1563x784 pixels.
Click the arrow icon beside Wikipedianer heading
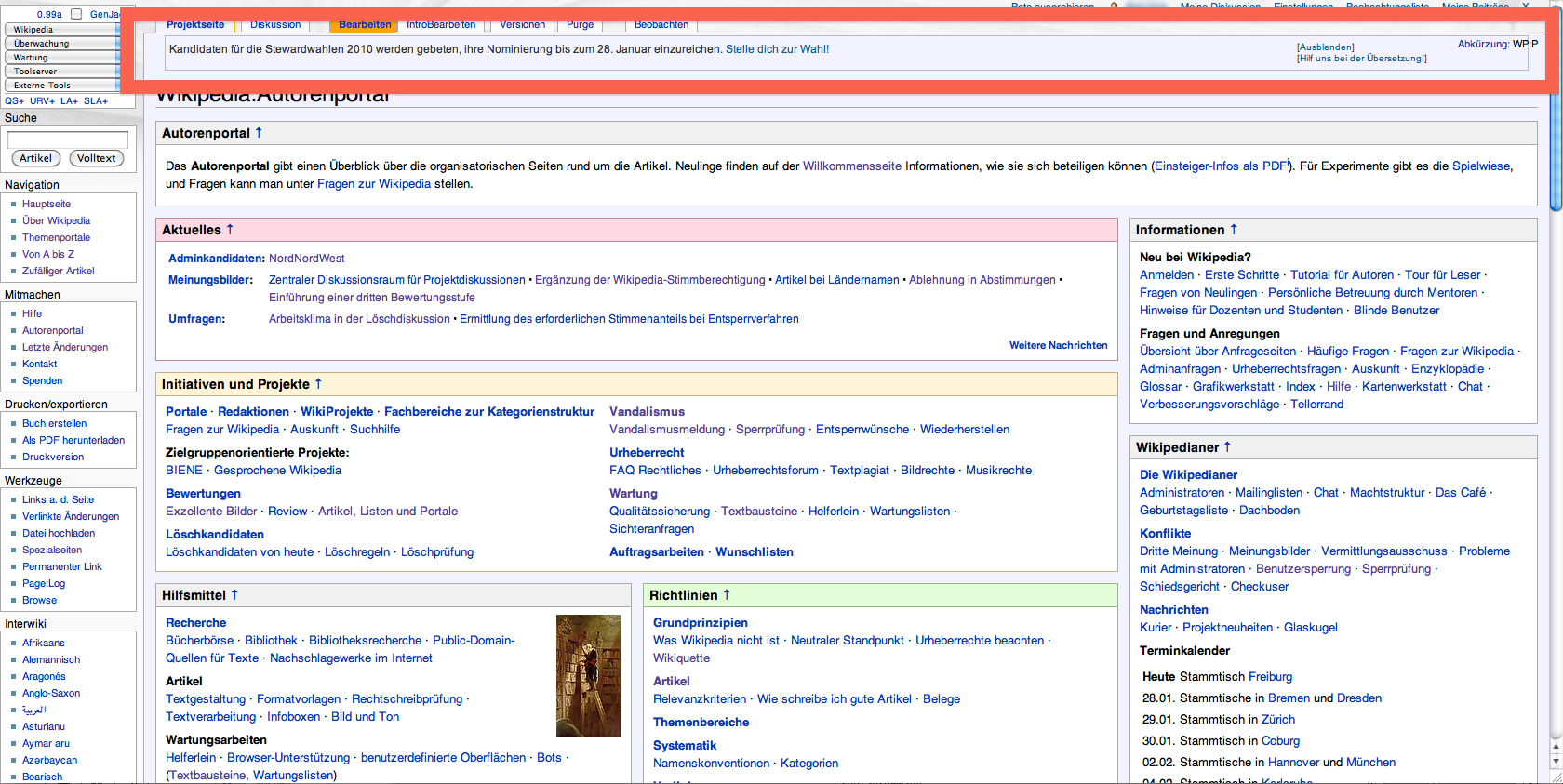point(1227,447)
